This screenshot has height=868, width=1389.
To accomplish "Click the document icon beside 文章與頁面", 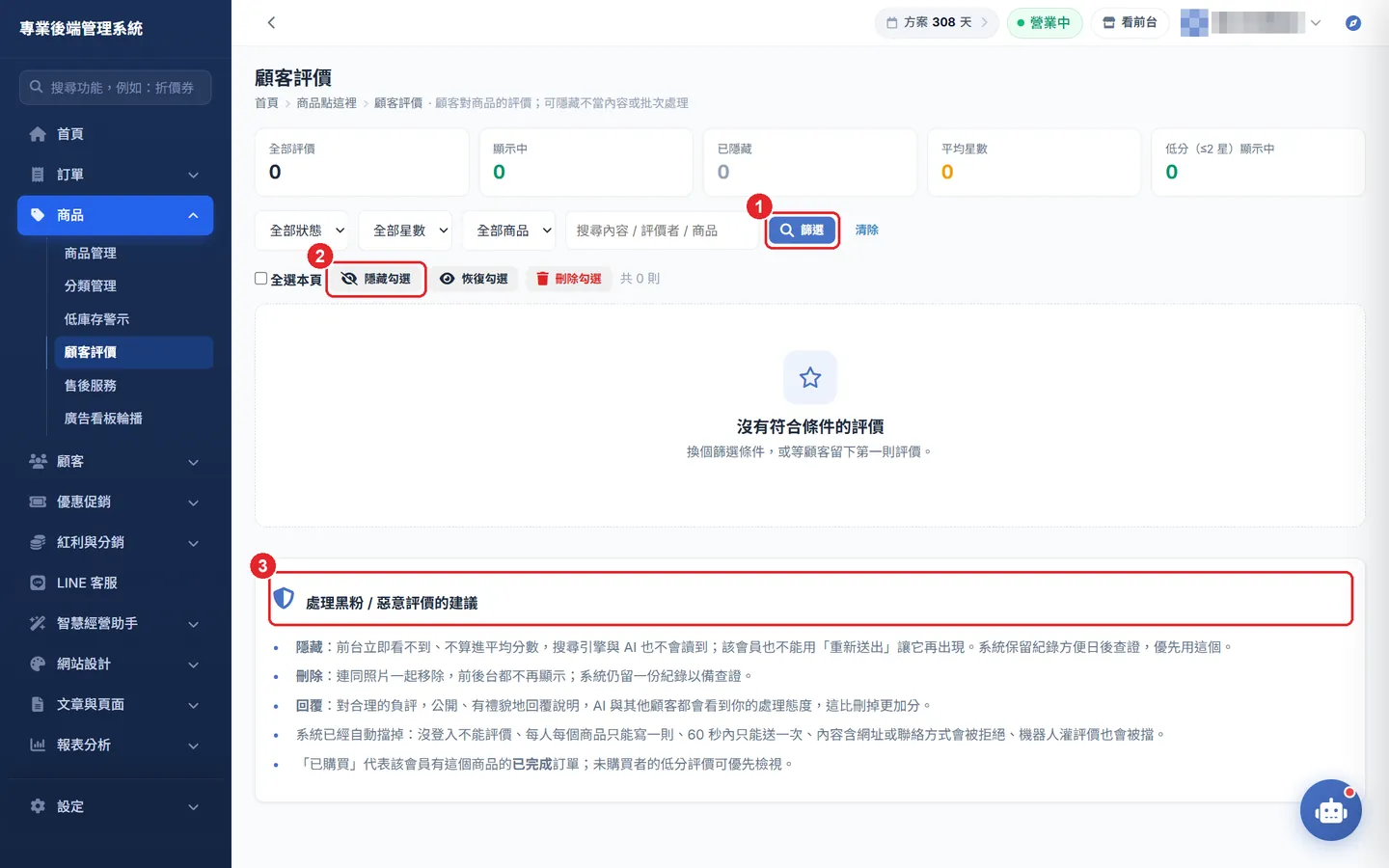I will coord(38,704).
